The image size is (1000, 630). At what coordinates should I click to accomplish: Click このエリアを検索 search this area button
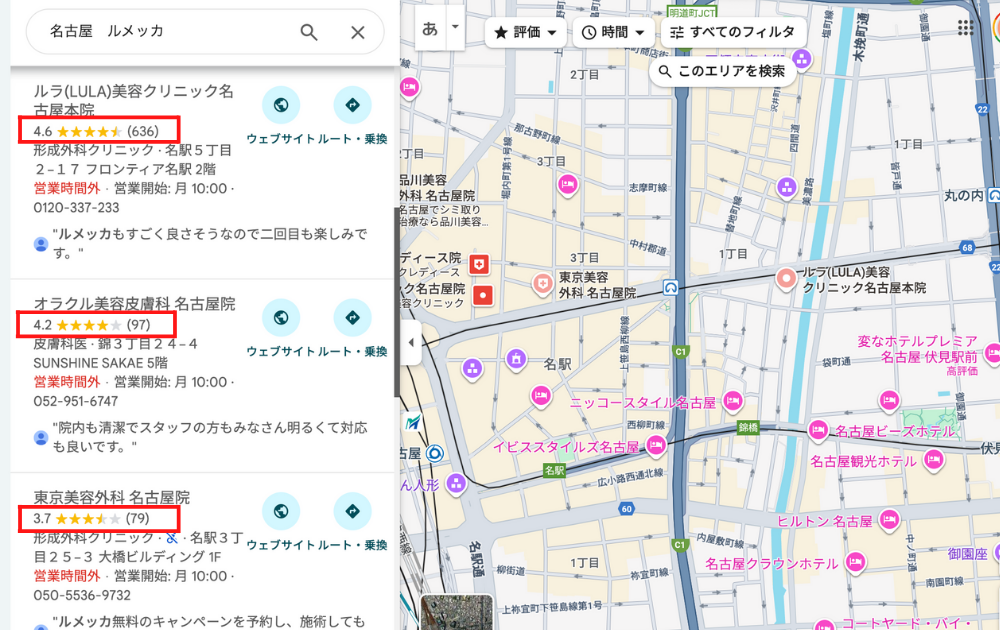click(x=722, y=71)
